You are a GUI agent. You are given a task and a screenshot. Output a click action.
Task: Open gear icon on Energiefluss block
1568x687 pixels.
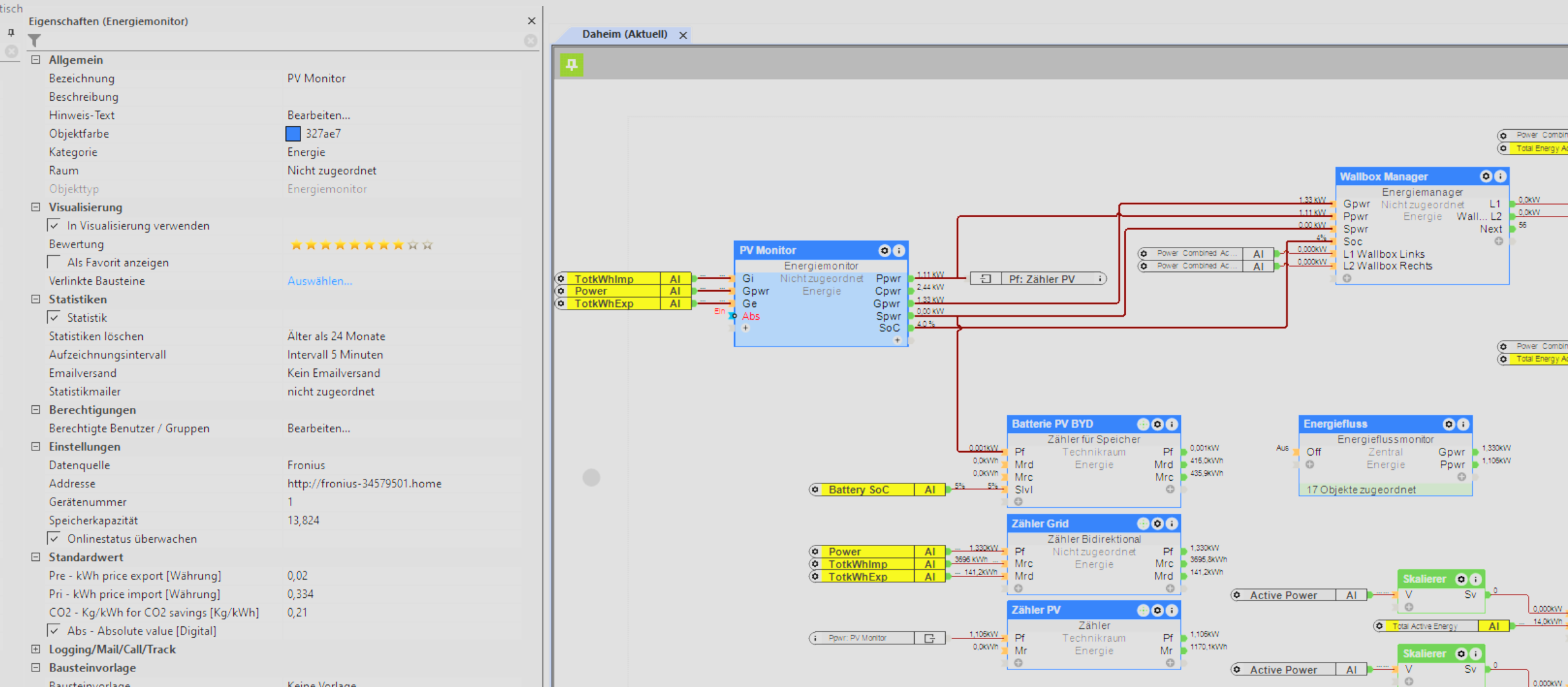click(1448, 424)
